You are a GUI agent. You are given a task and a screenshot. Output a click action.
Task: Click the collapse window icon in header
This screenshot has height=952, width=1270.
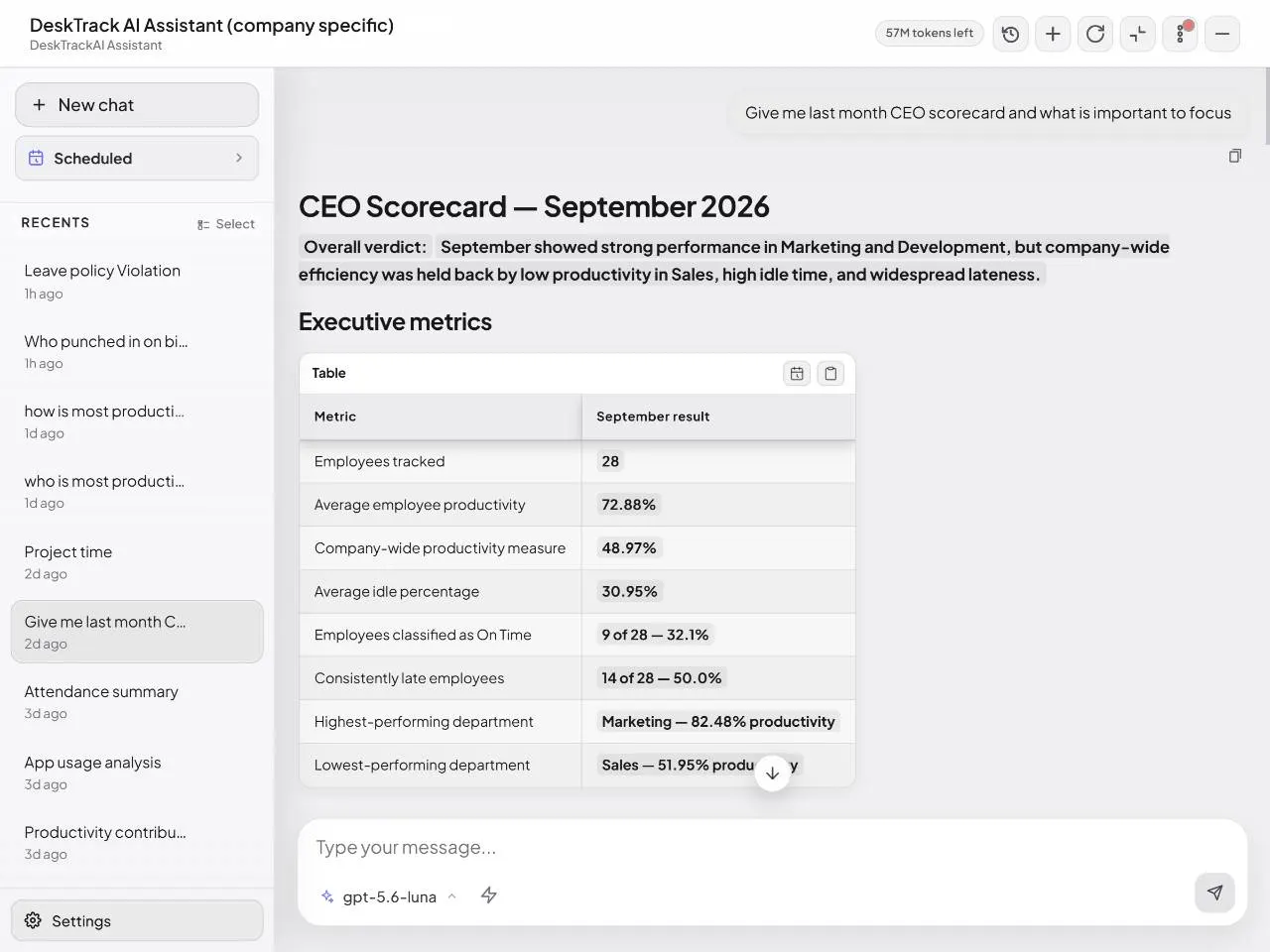tap(1138, 34)
